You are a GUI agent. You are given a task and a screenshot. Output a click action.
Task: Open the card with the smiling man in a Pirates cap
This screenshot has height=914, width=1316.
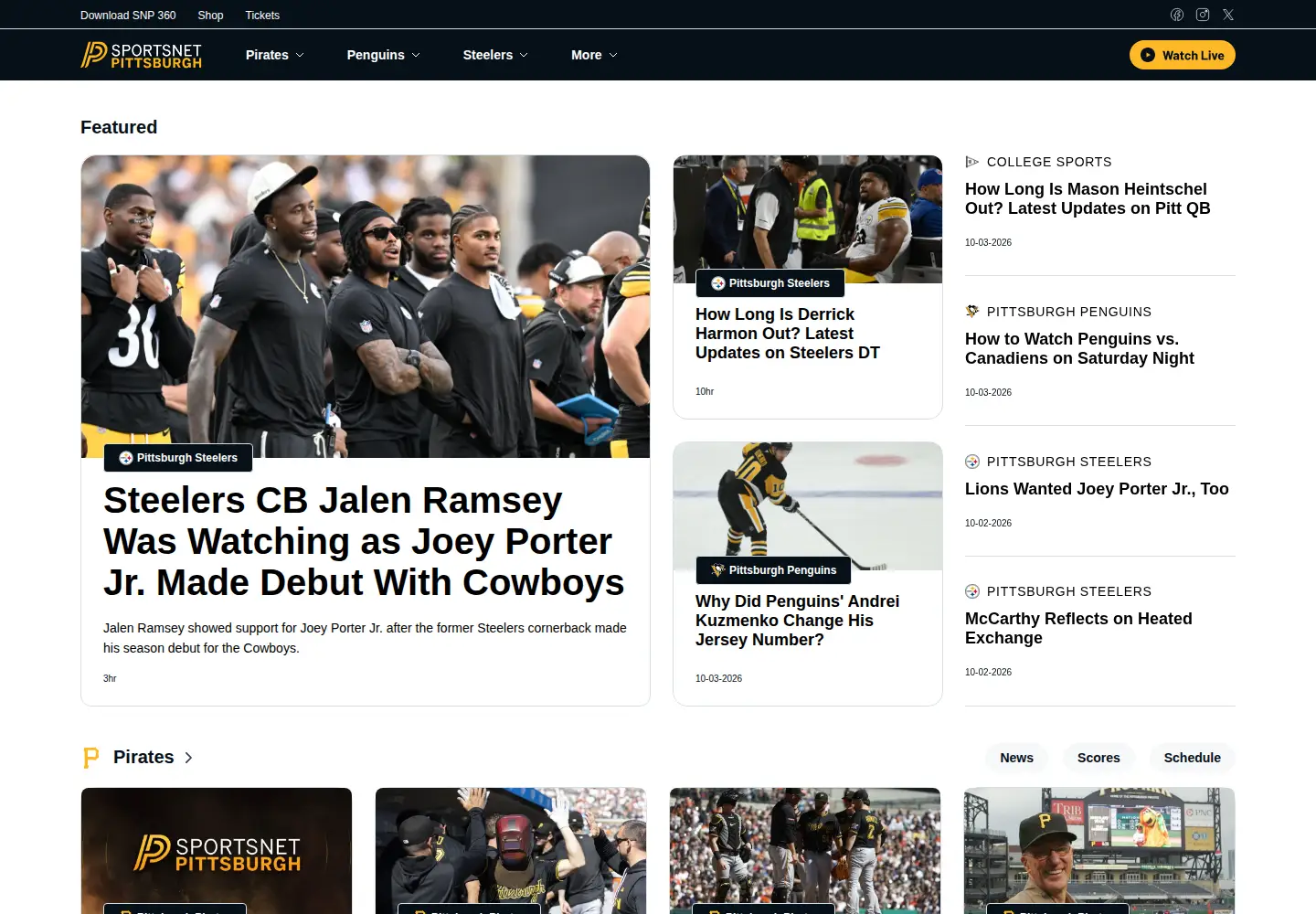[x=1099, y=851]
